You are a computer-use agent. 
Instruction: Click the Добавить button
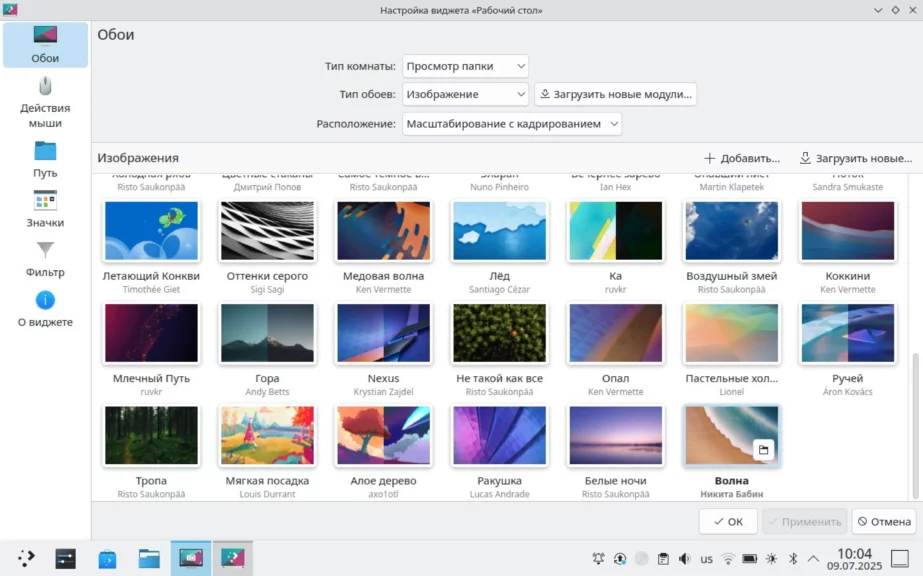741,158
